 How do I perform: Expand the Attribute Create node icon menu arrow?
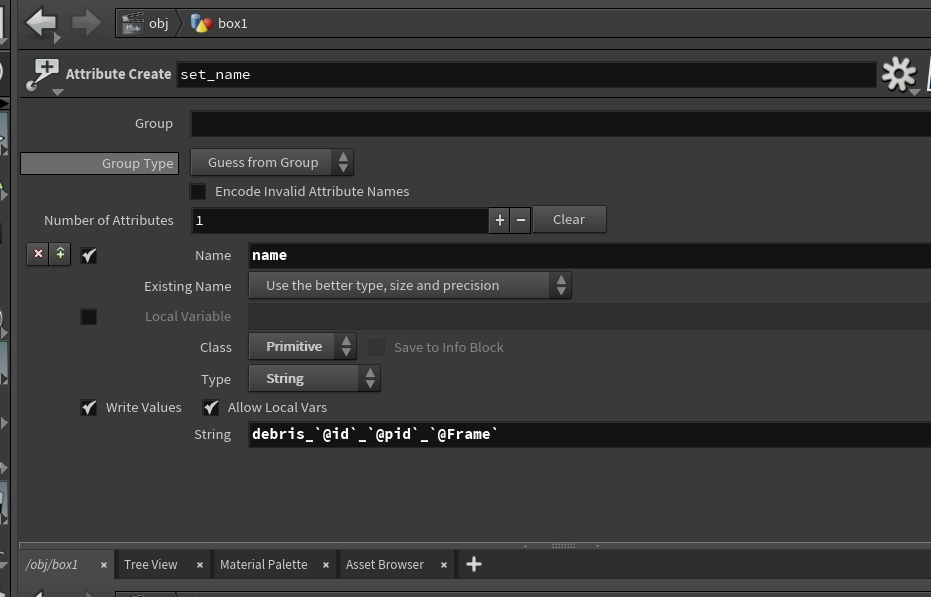click(58, 92)
